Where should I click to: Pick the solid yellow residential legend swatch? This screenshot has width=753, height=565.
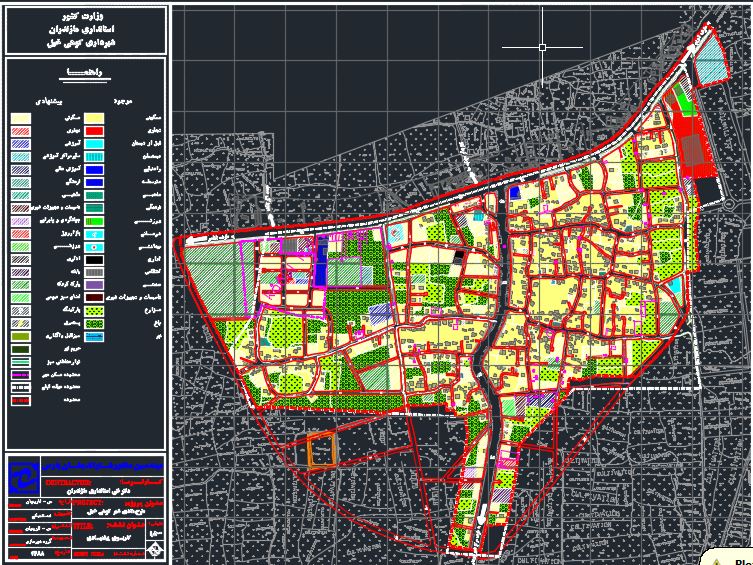pos(96,118)
